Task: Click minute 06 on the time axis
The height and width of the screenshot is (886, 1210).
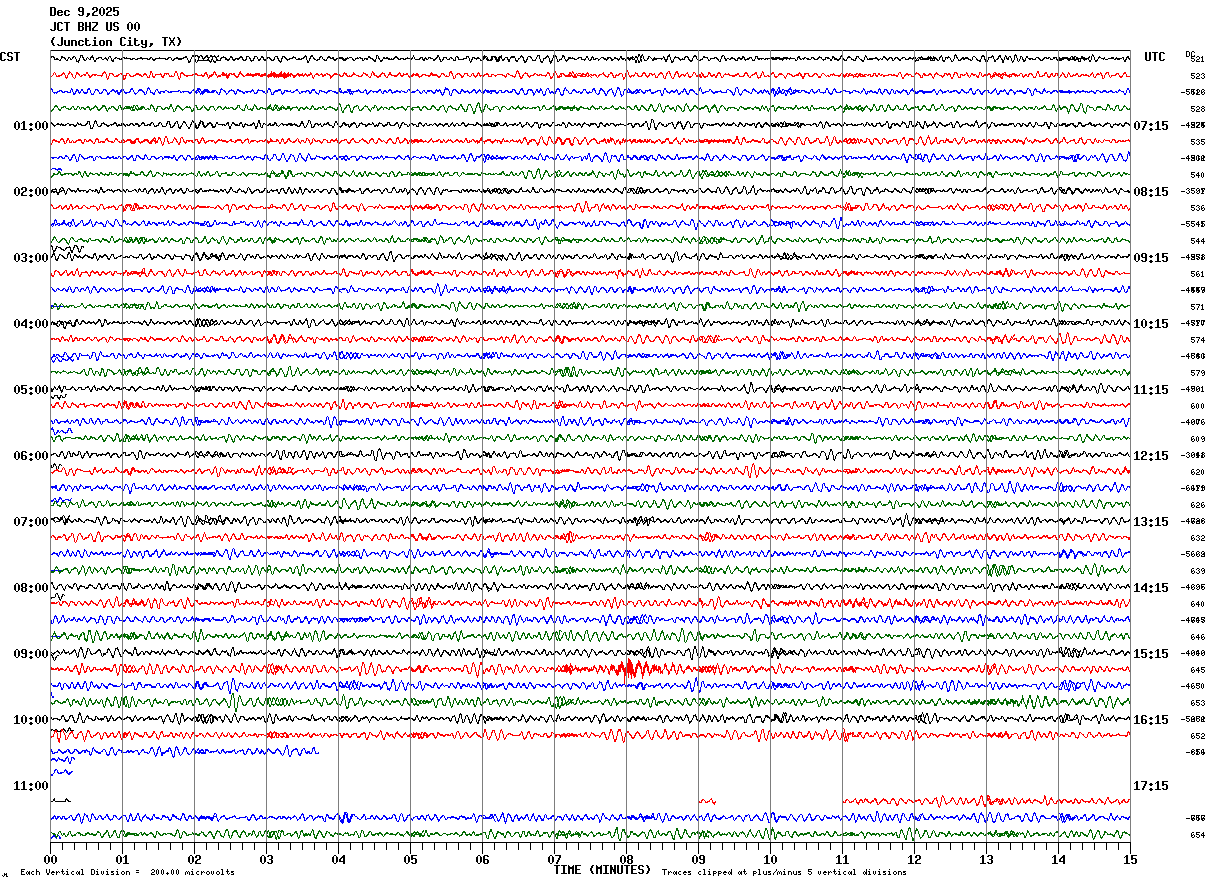Action: [x=482, y=859]
